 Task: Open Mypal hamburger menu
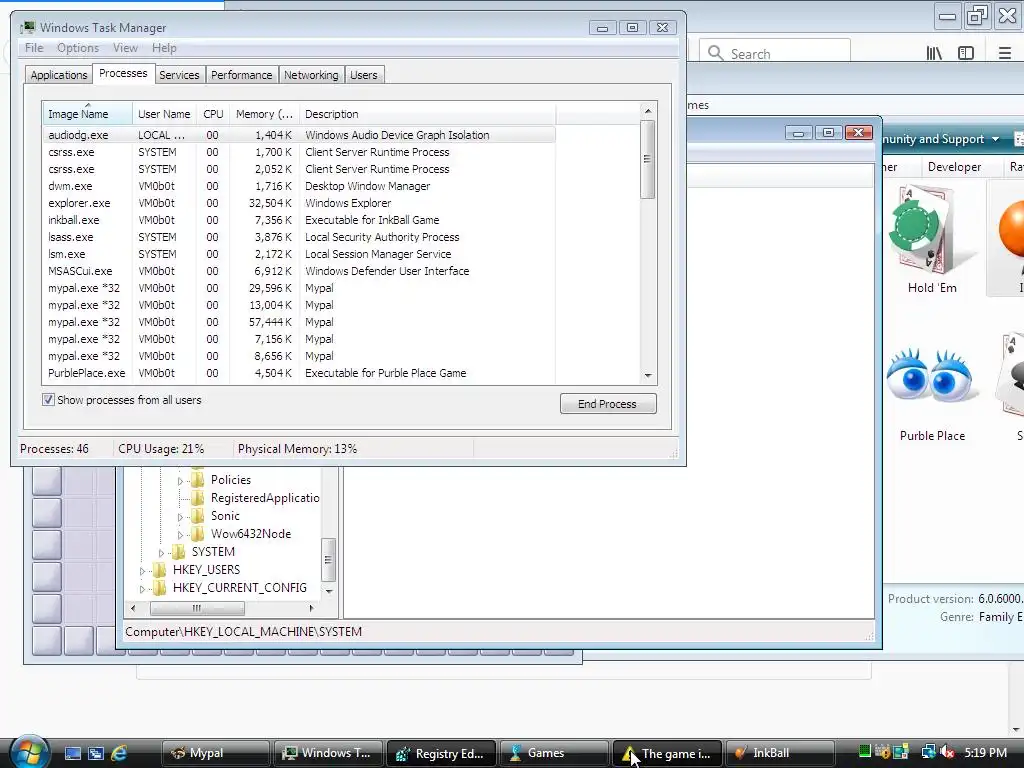(1005, 54)
